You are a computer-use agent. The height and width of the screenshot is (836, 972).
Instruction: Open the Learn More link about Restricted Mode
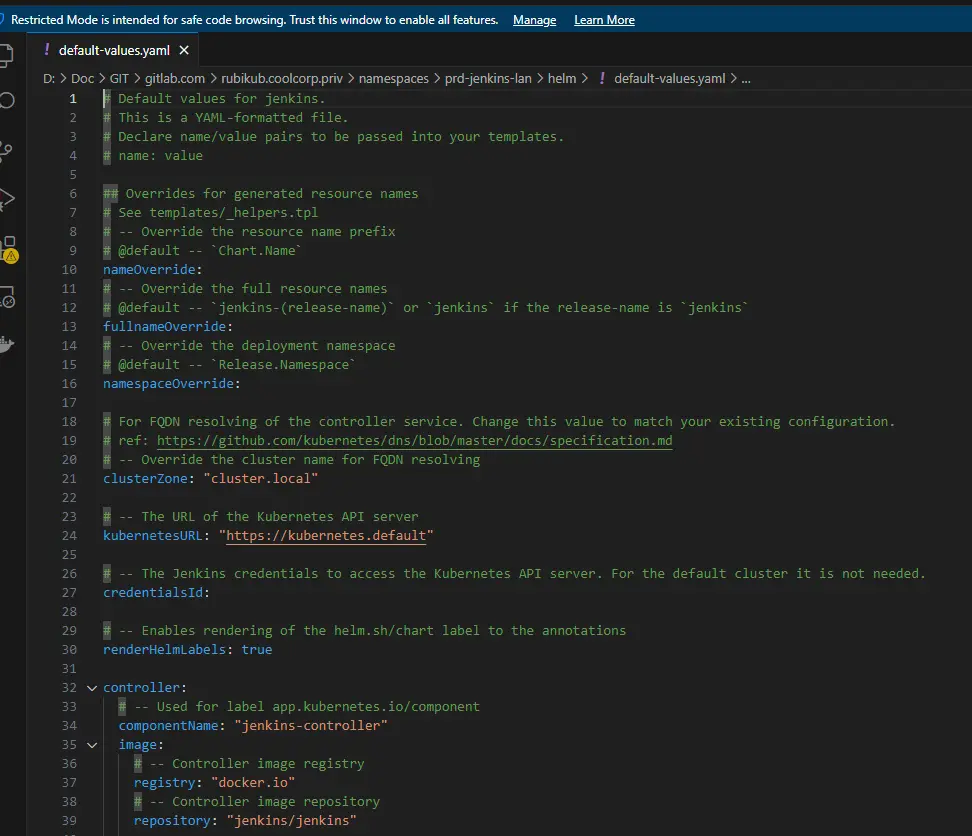604,20
